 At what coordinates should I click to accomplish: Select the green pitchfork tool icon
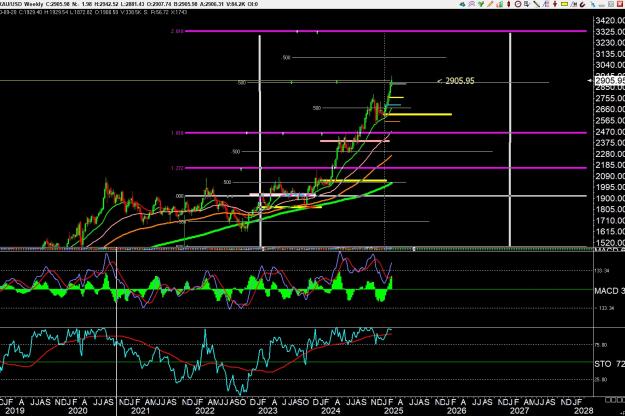click(x=481, y=4)
